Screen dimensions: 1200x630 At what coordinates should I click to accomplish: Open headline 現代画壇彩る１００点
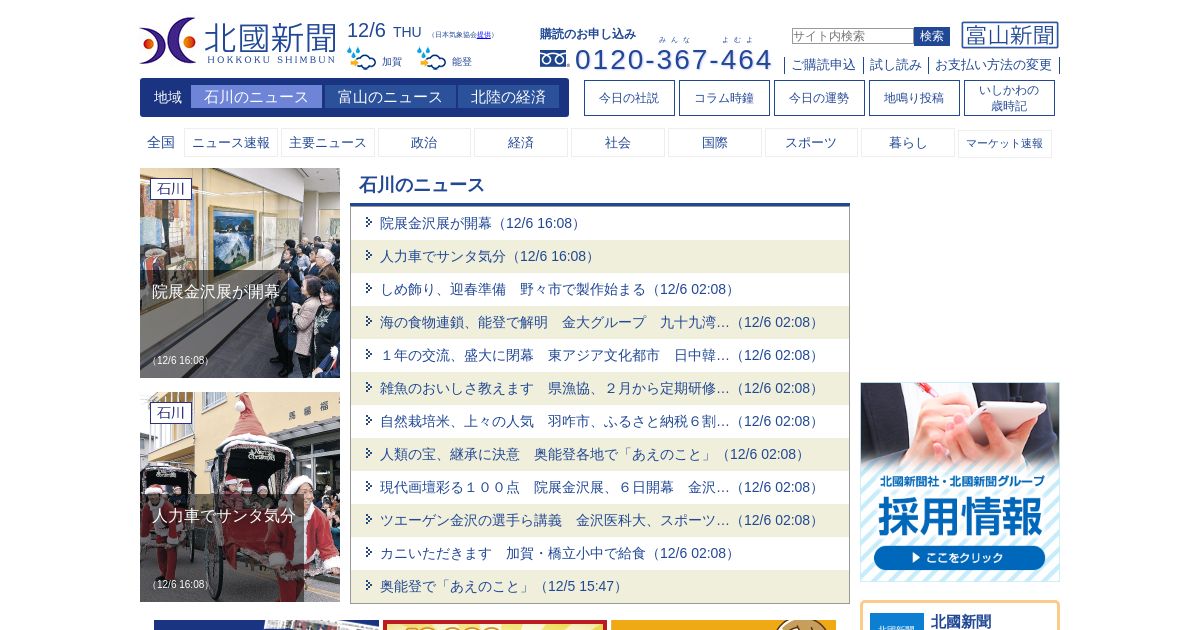coord(601,487)
